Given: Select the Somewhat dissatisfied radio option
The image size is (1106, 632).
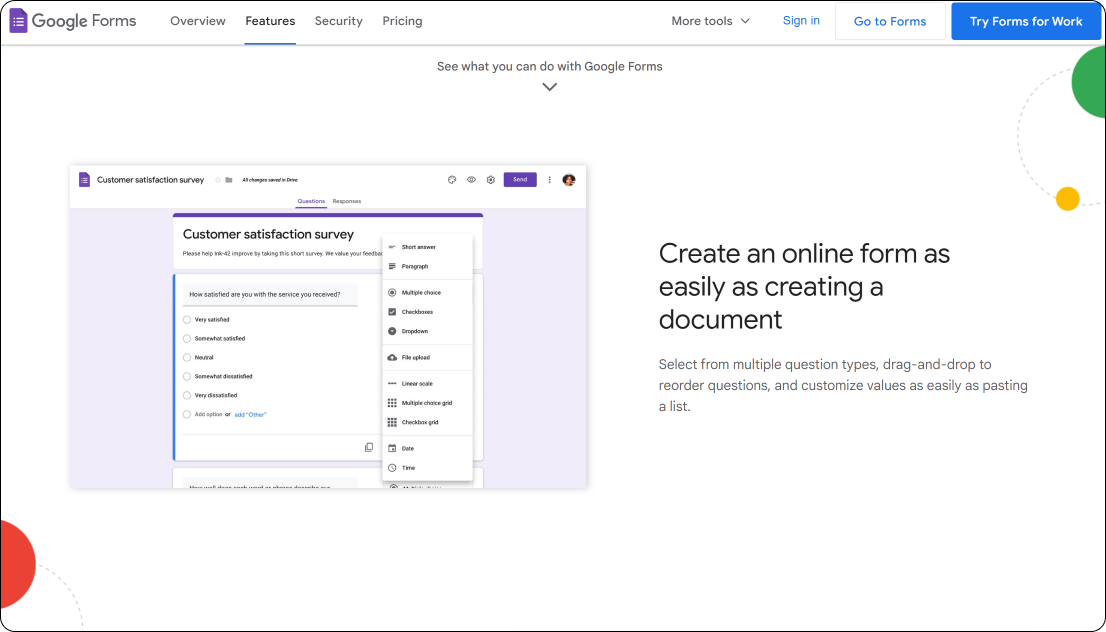Looking at the screenshot, I should [187, 377].
